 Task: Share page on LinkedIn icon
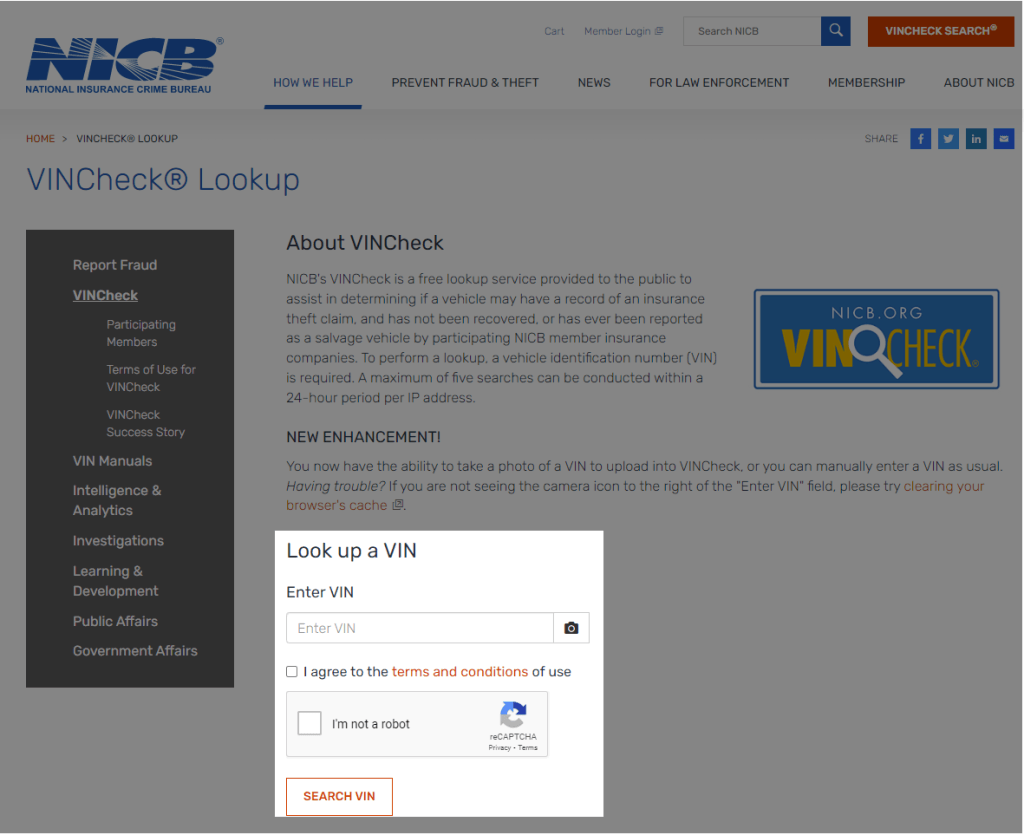click(976, 138)
